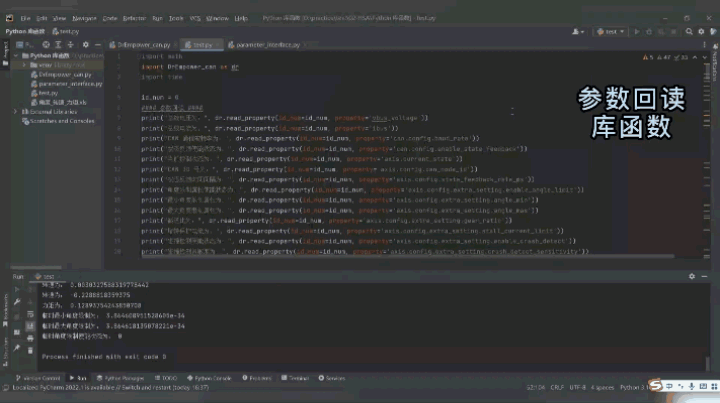Click the Run with Coverage icon
The height and width of the screenshot is (403, 720).
click(x=661, y=32)
